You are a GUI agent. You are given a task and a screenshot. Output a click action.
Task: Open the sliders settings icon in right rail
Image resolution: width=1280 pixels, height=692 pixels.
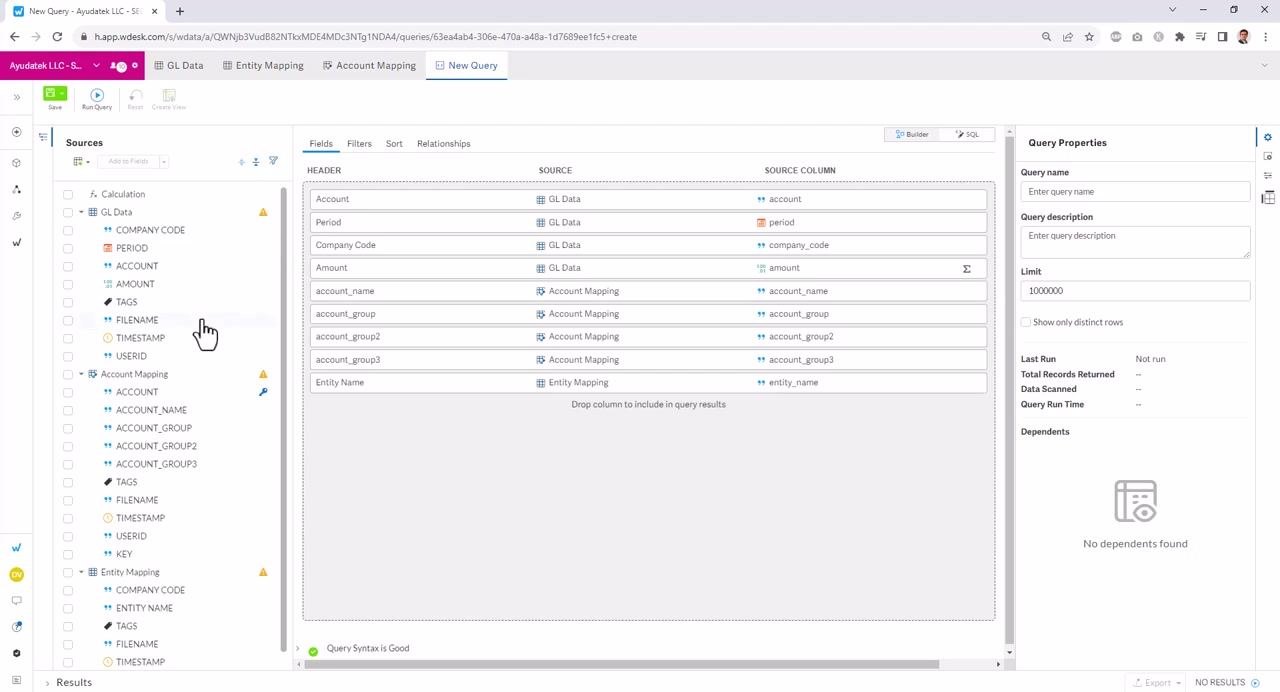click(1268, 176)
